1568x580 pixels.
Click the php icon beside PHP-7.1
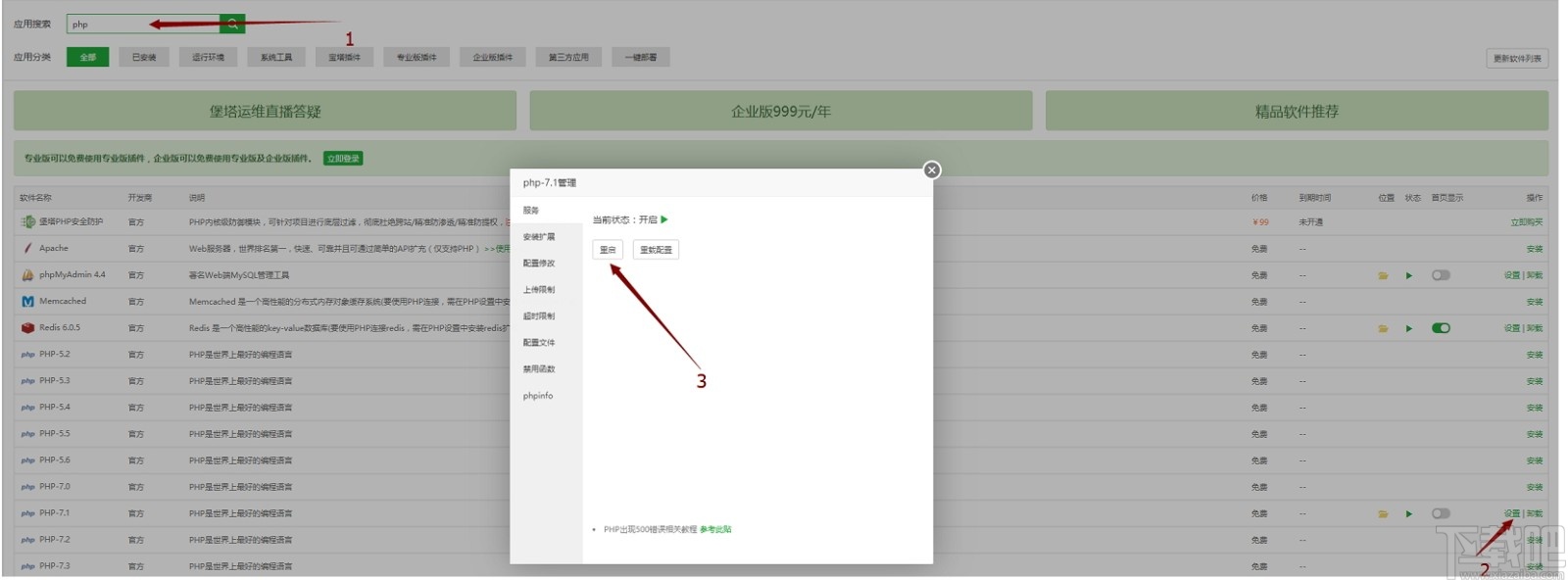pyautogui.click(x=27, y=513)
